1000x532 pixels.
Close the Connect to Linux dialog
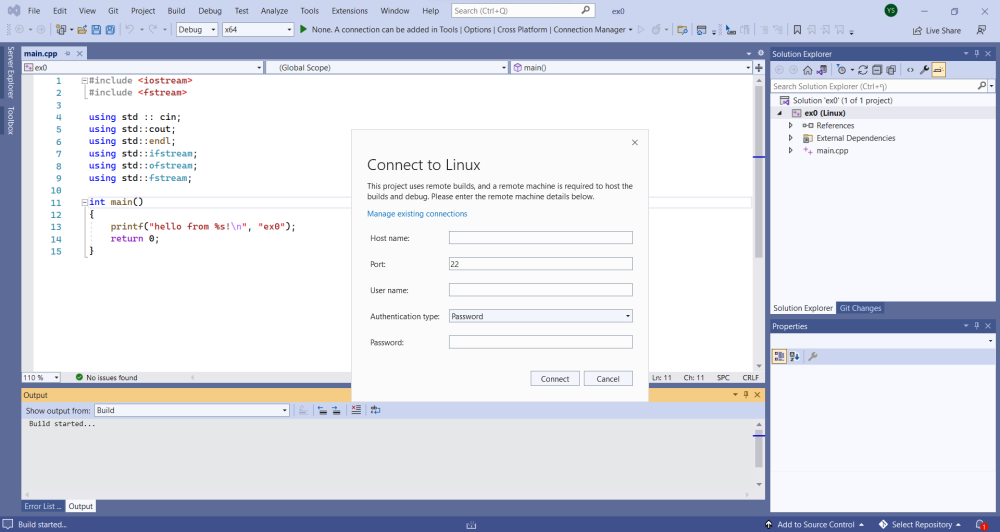tap(635, 142)
